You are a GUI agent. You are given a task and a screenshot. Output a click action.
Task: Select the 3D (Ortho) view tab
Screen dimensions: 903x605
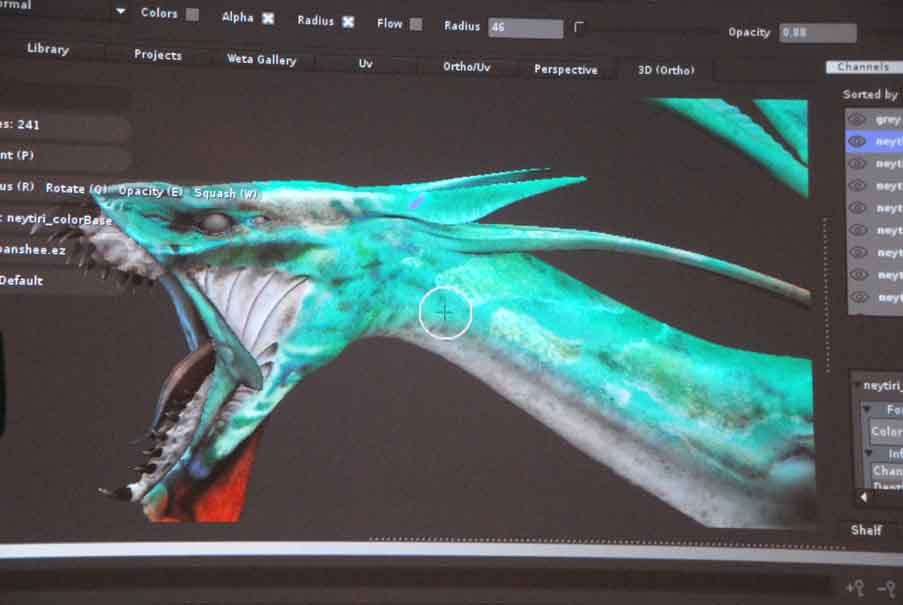pyautogui.click(x=666, y=70)
